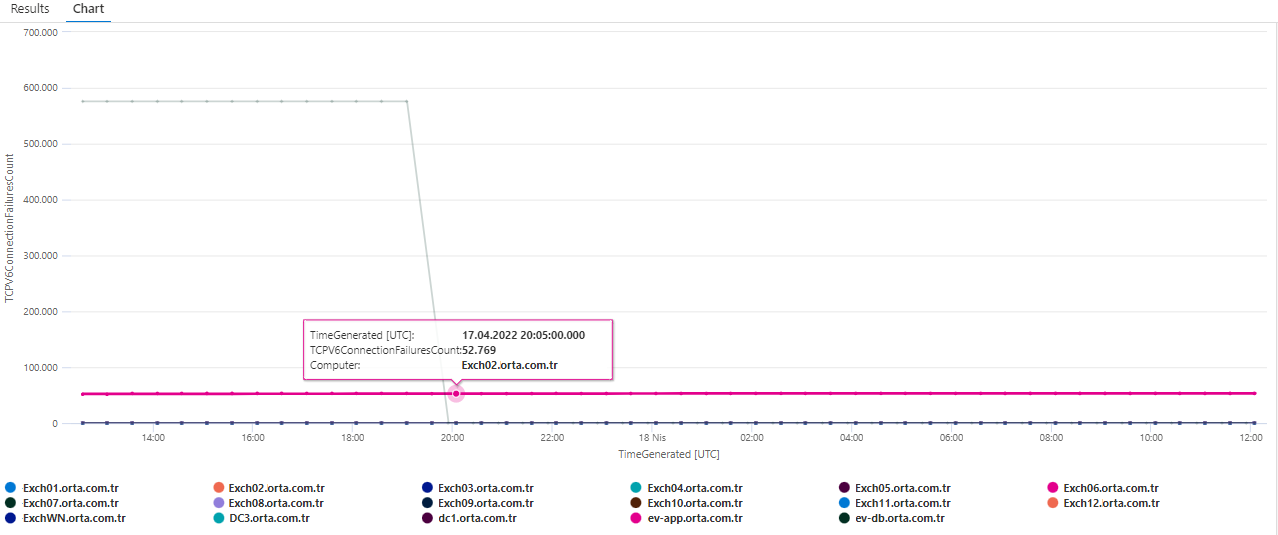Click the TCPV6ConnectionFailuresCount y-axis title
Screen dimensions: 1278x535
[x=9, y=228]
